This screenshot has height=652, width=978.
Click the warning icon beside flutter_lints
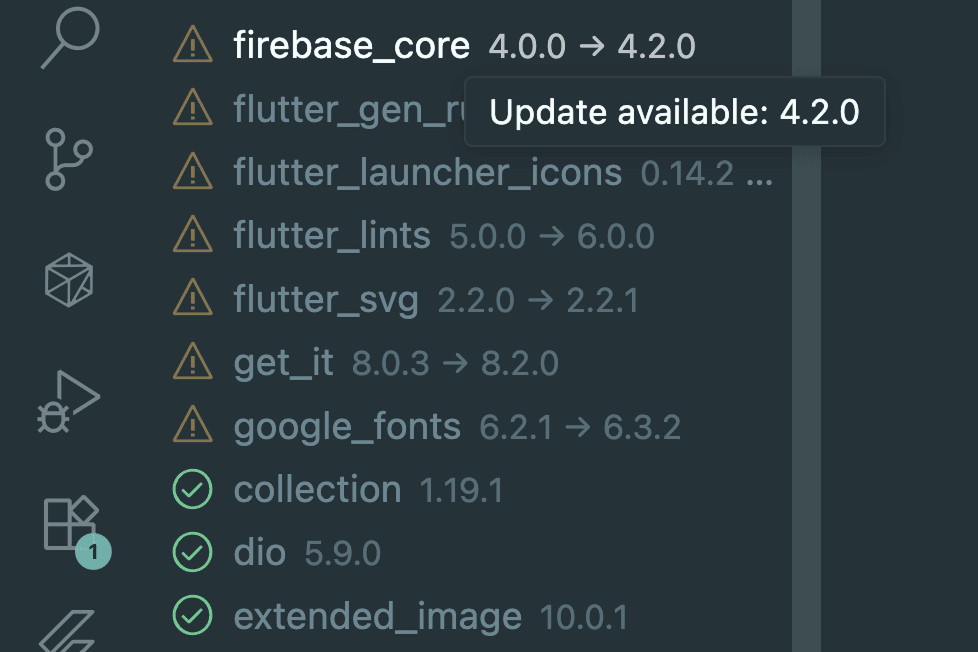pos(192,236)
